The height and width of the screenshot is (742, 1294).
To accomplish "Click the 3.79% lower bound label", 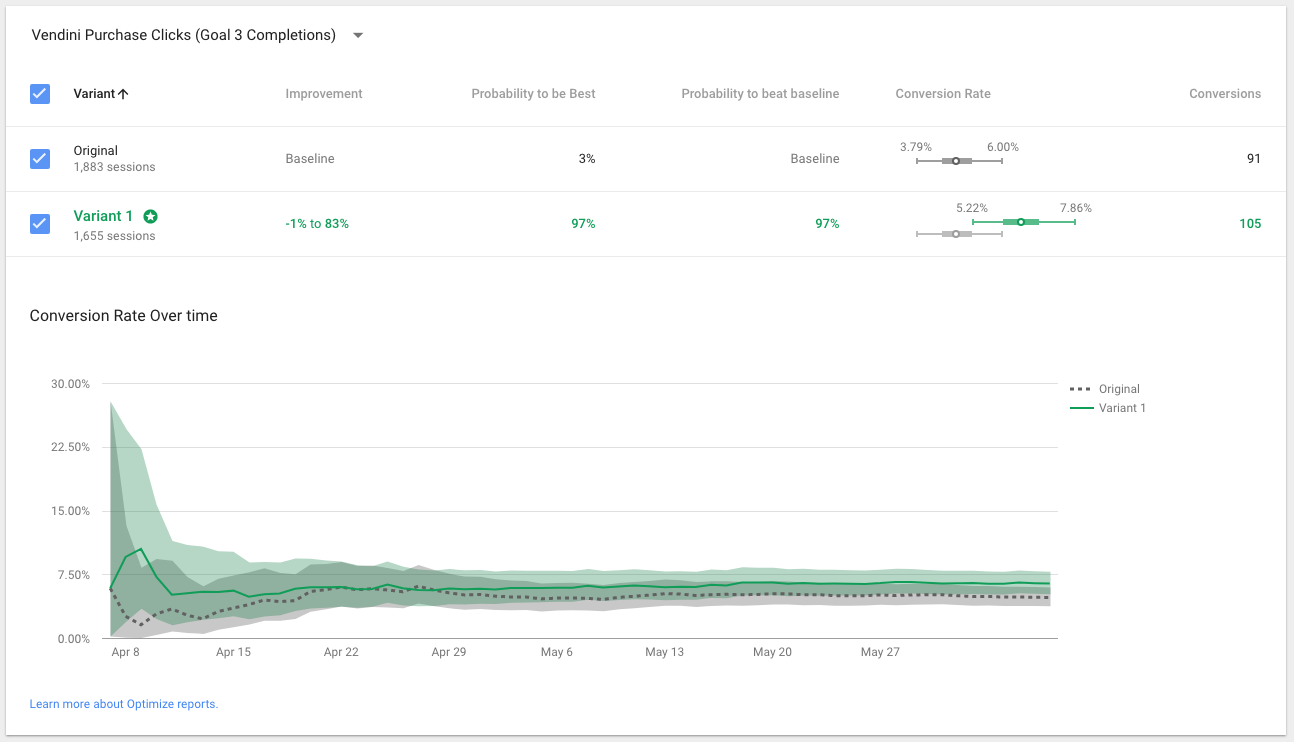I will click(916, 147).
